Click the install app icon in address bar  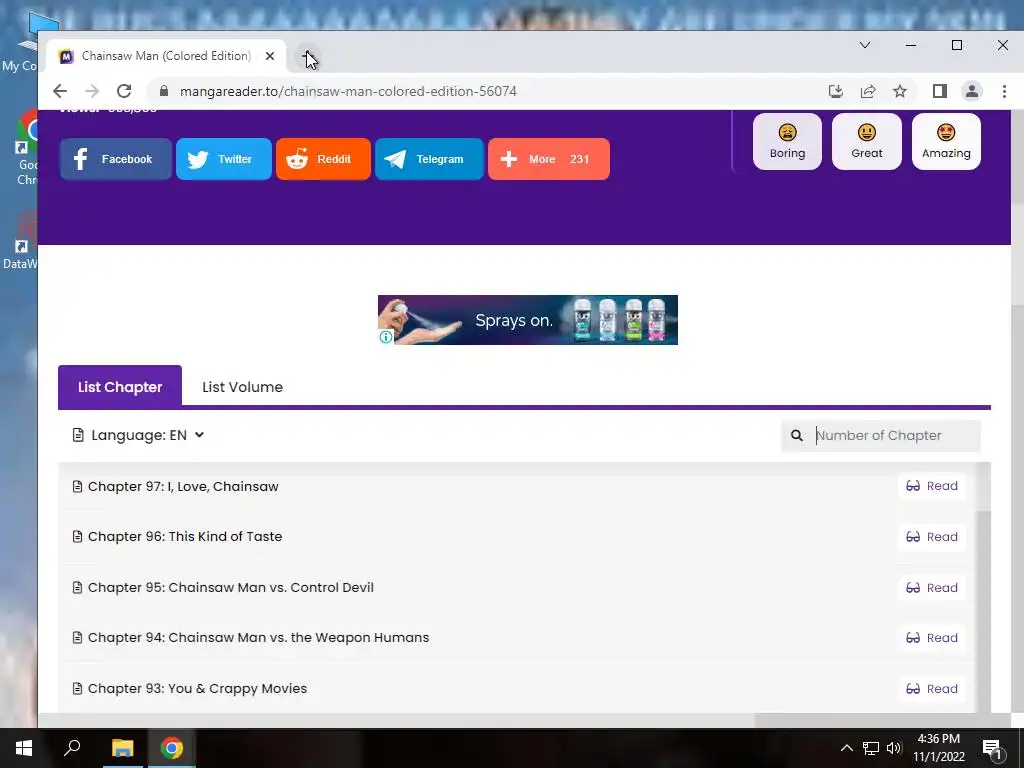[835, 91]
